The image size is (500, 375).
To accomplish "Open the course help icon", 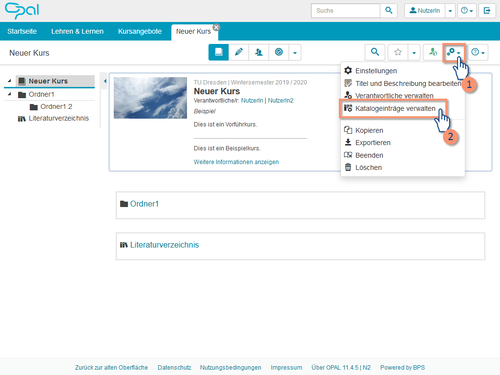I will click(x=478, y=52).
